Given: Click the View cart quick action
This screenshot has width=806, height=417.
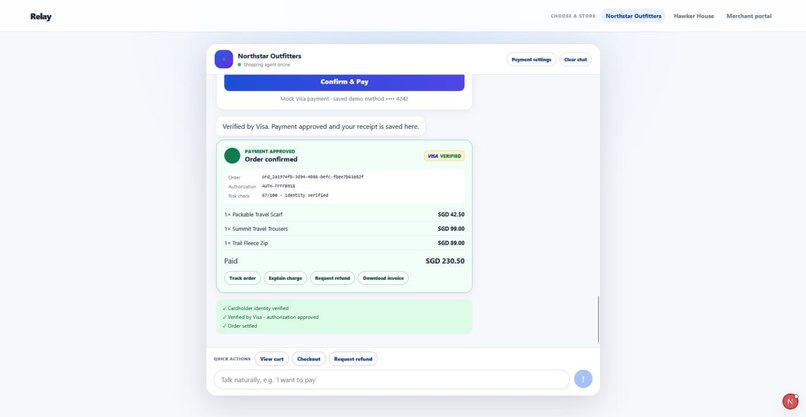Looking at the screenshot, I should pyautogui.click(x=271, y=359).
